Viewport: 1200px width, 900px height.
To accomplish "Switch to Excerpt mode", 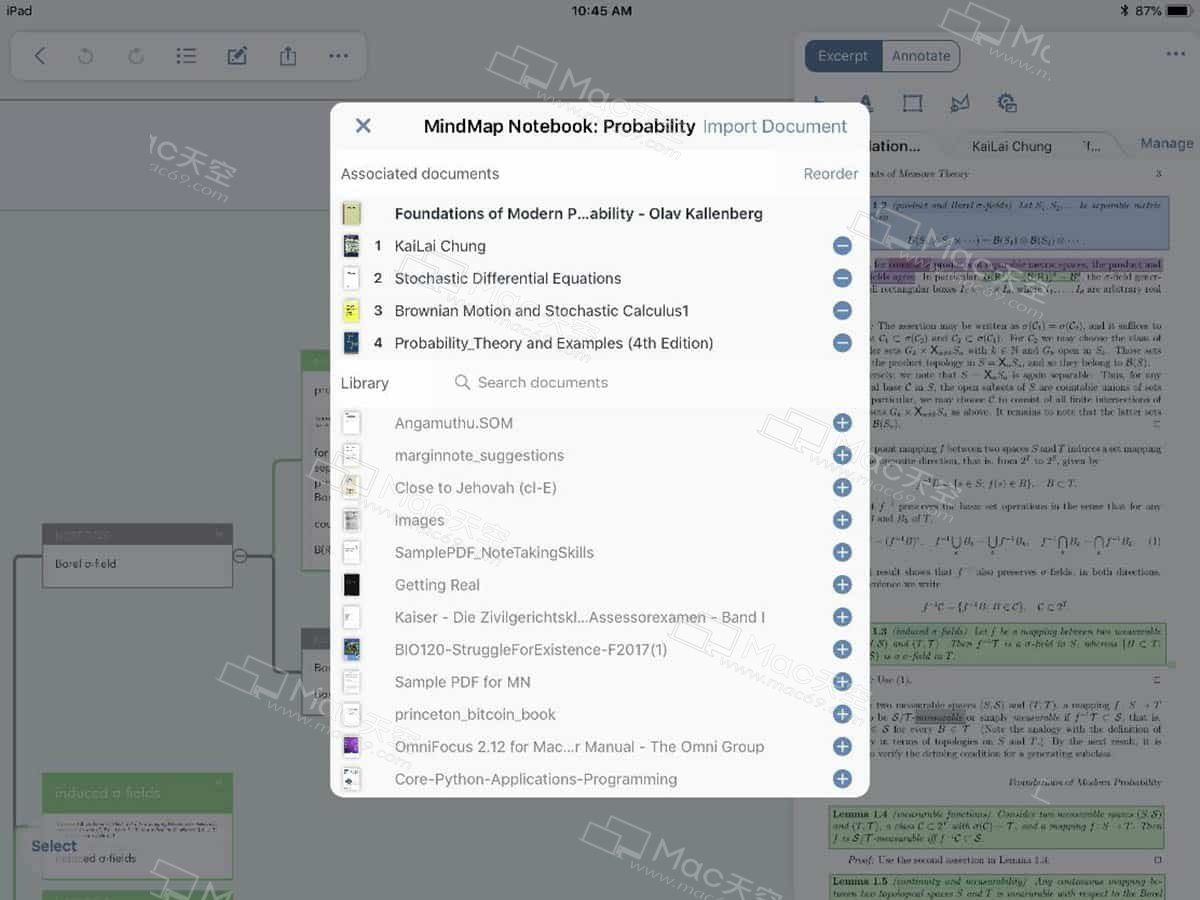I will click(x=843, y=56).
